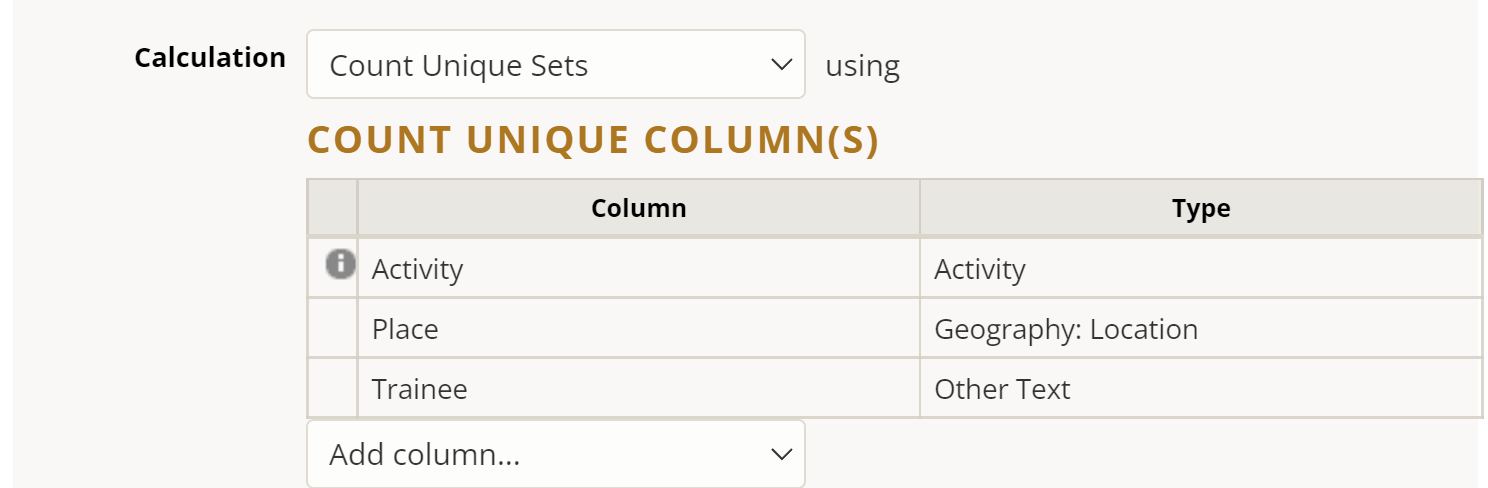1488x488 pixels.
Task: Click the chevron arrow on Calculation dropdown
Action: point(781,65)
